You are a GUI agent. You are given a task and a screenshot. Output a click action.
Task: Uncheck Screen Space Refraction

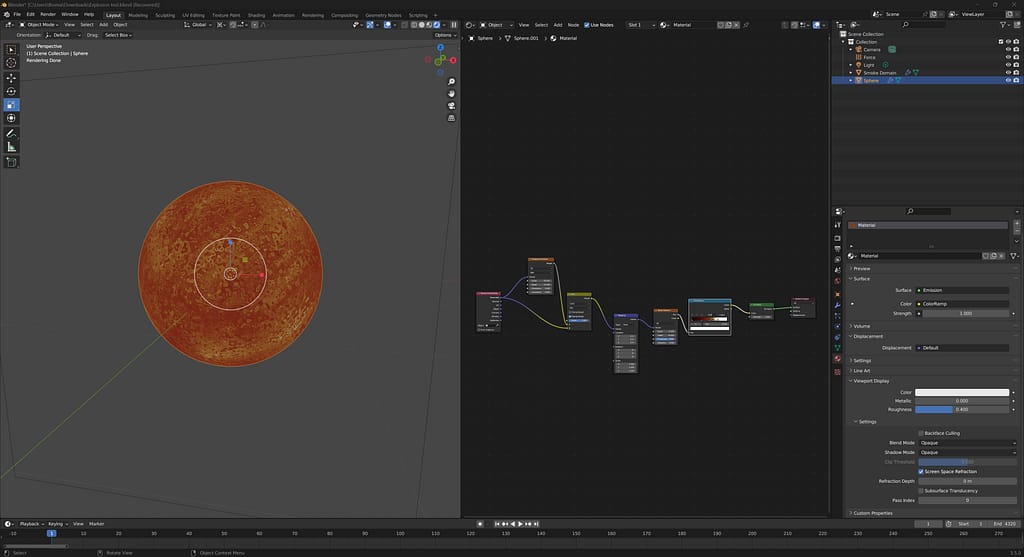pos(921,471)
